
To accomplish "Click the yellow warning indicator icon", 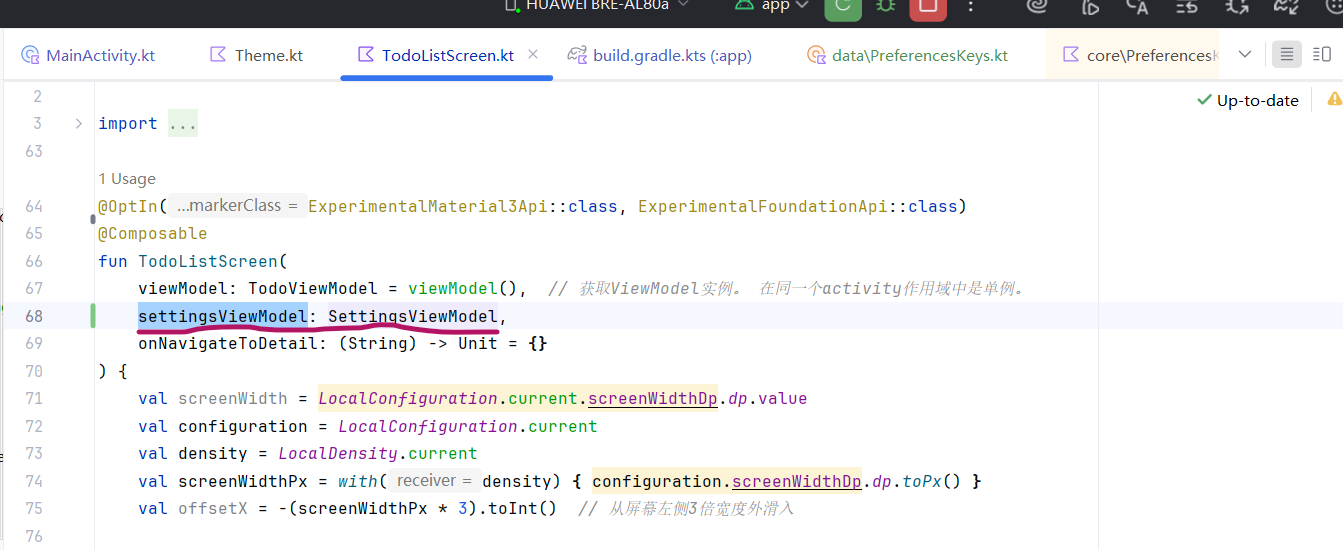I will (x=1334, y=99).
